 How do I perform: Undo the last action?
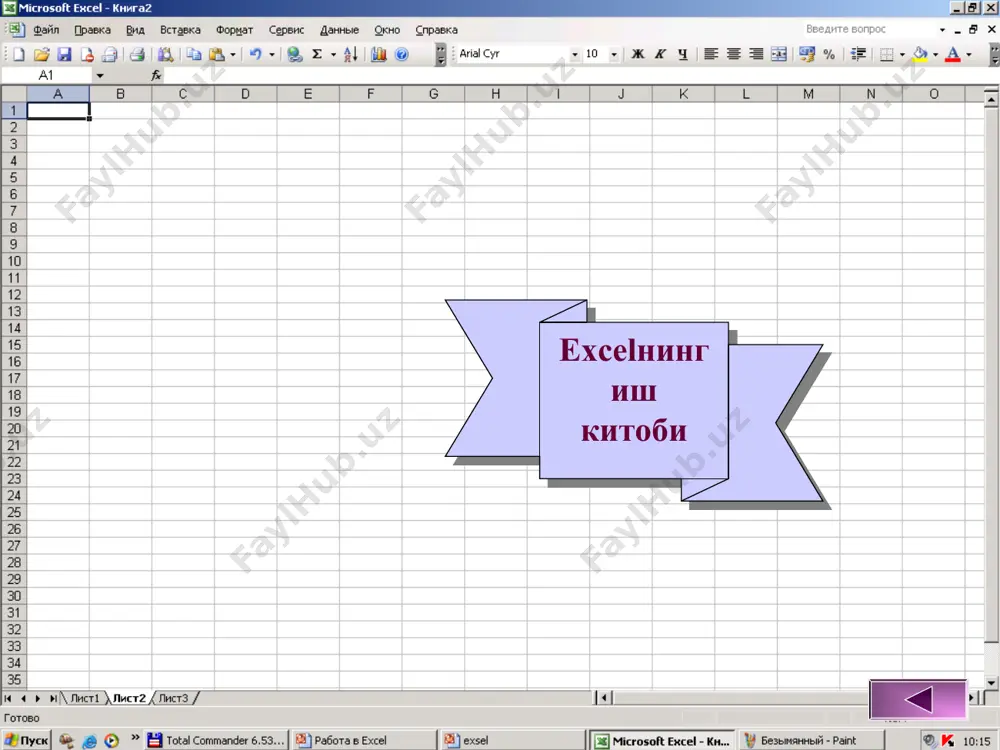(x=256, y=54)
